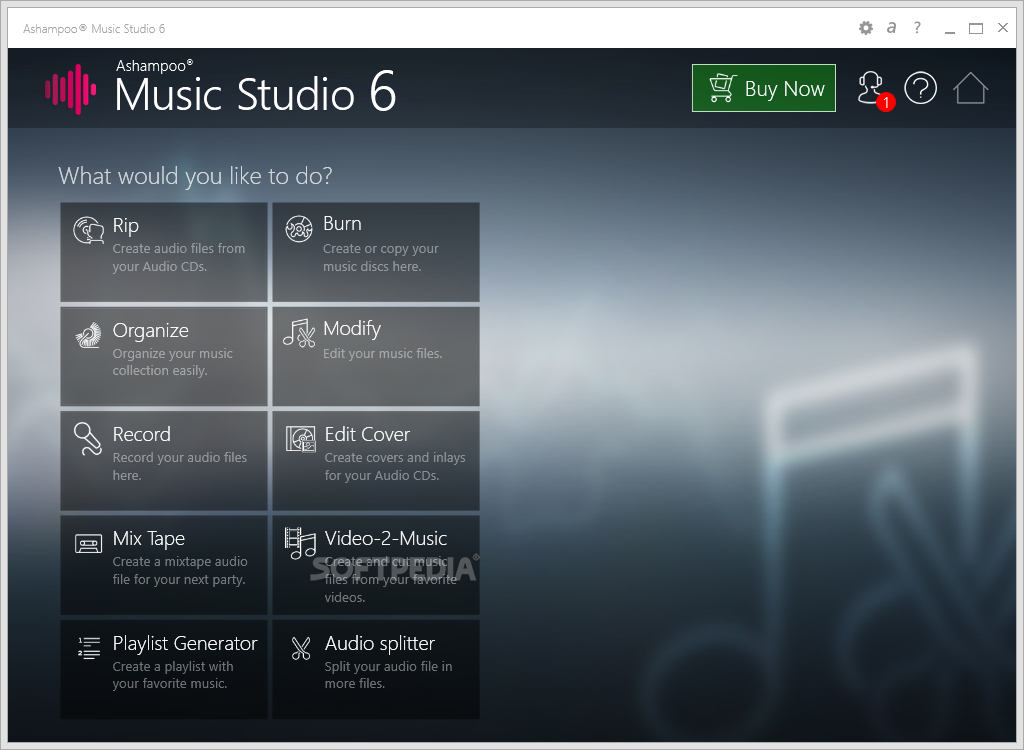Image resolution: width=1024 pixels, height=750 pixels.
Task: Open the Record title
Action: point(142,434)
